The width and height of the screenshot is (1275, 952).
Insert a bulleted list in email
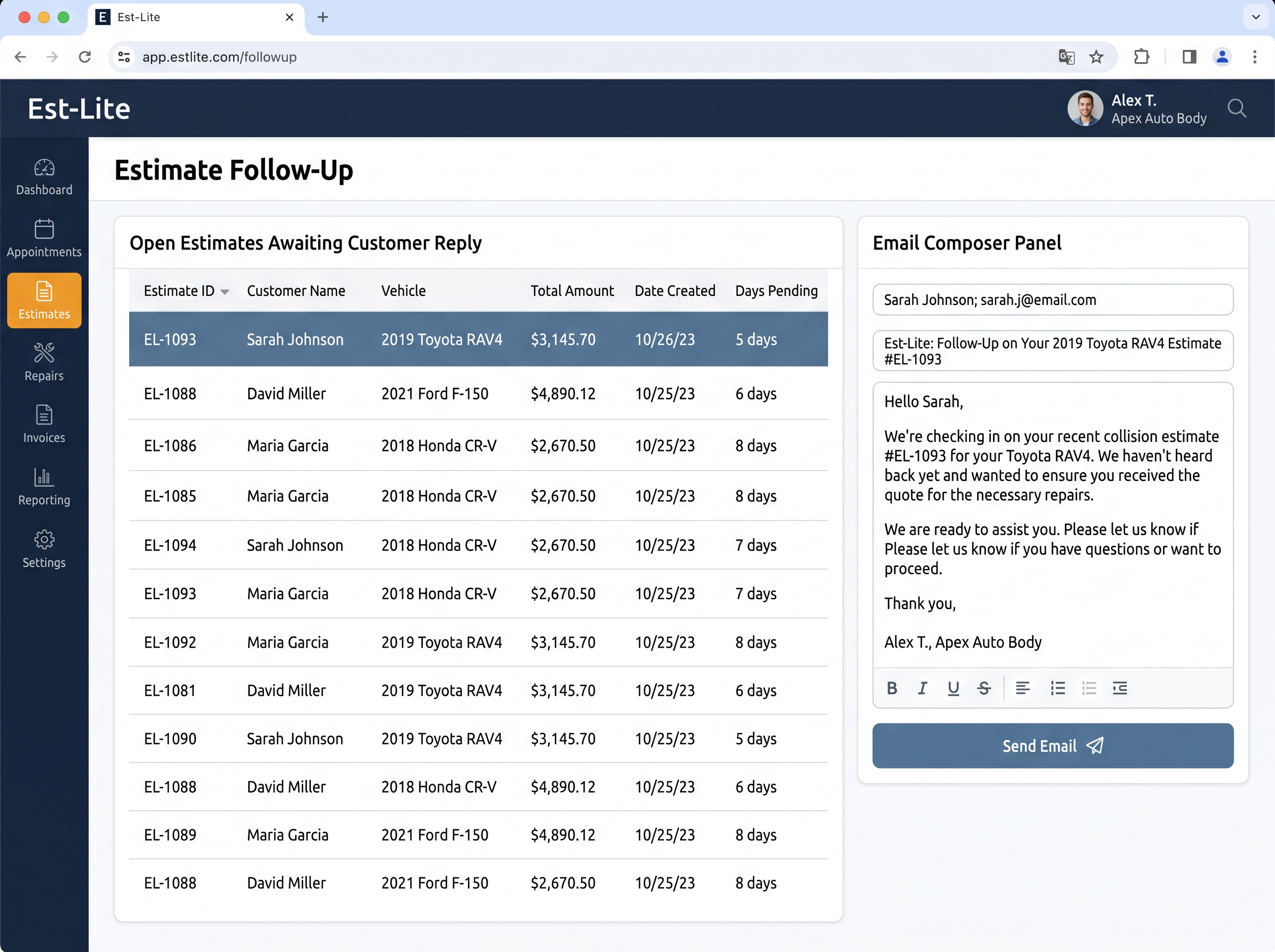click(x=1058, y=688)
